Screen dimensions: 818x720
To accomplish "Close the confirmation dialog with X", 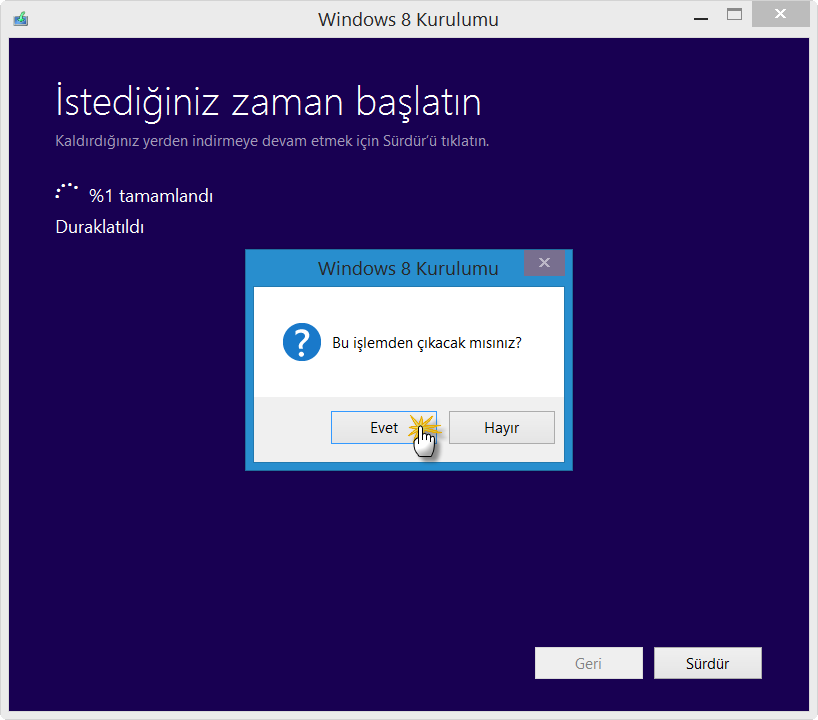I will [x=544, y=263].
